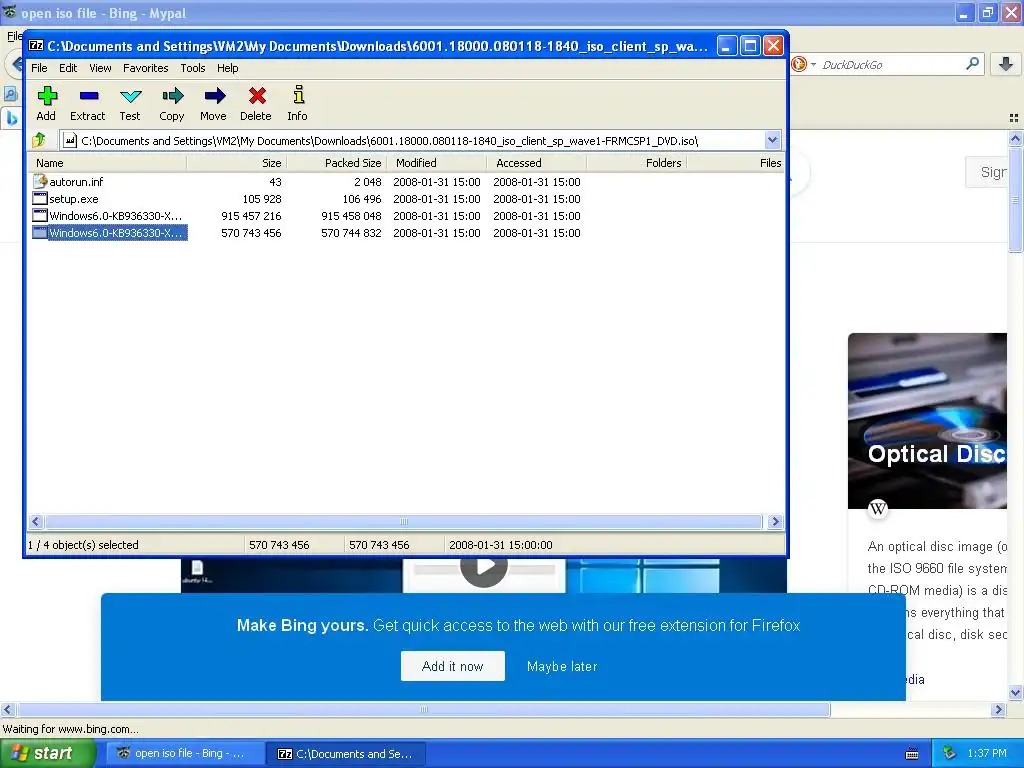Sort by Accessed column header

coord(536,163)
